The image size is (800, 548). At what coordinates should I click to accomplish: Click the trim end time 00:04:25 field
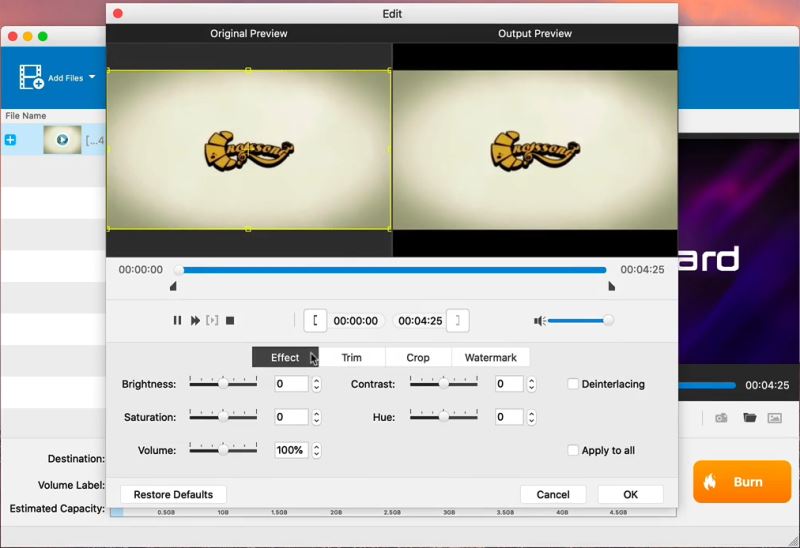click(x=420, y=320)
